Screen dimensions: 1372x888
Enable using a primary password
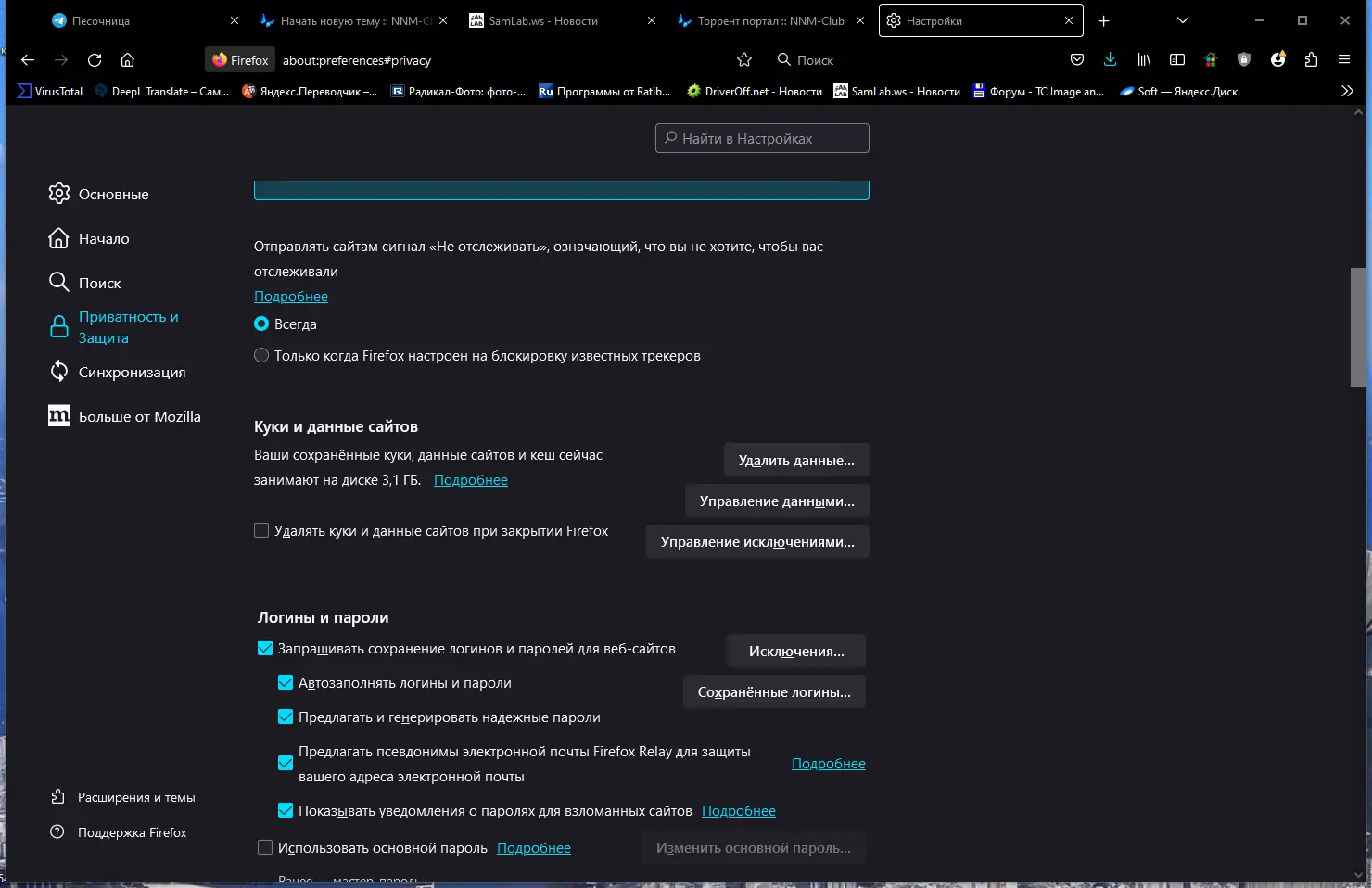tap(265, 847)
